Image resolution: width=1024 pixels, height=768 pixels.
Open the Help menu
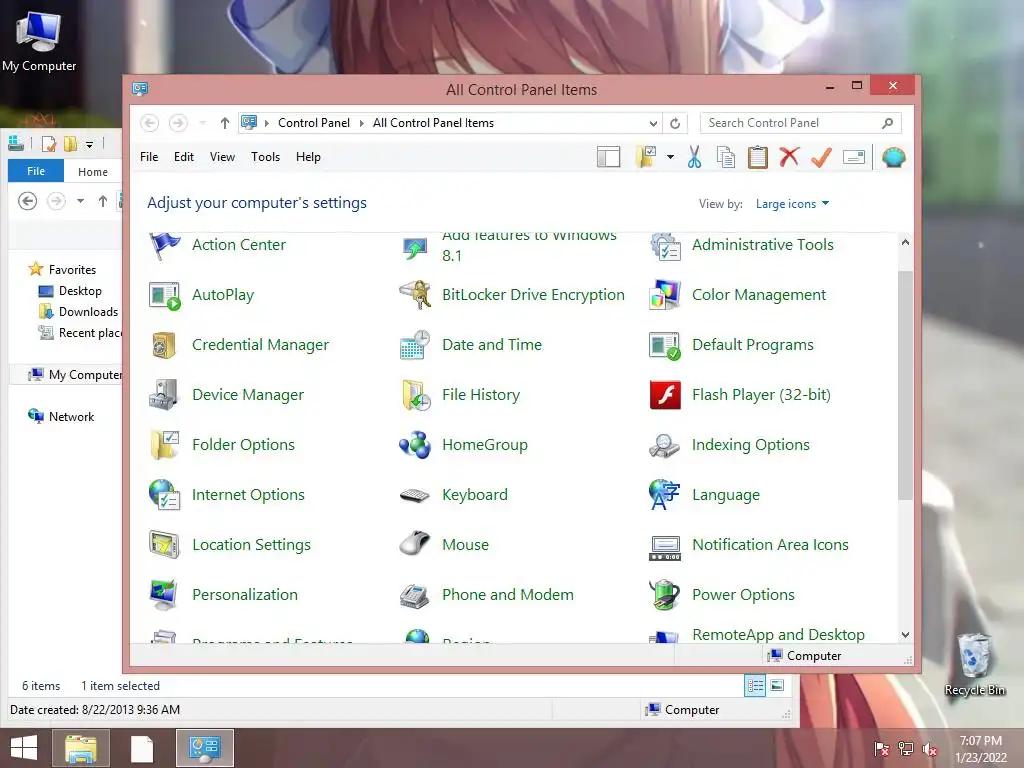click(x=308, y=157)
